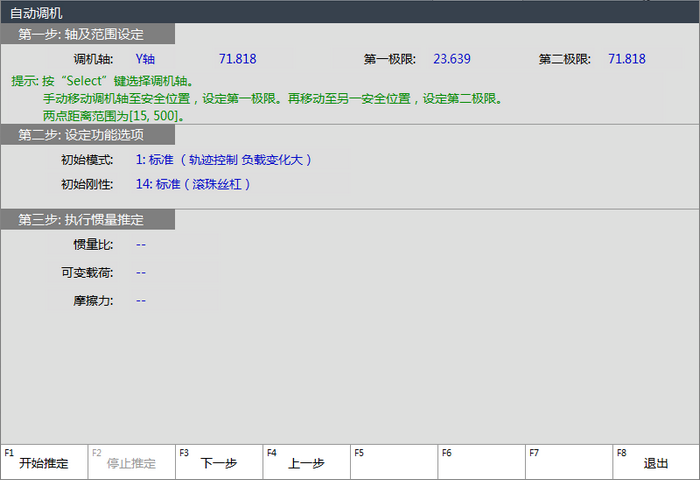Screen dimensions: 700x480
Task: Click the 第二极限 label
Action: (565, 59)
